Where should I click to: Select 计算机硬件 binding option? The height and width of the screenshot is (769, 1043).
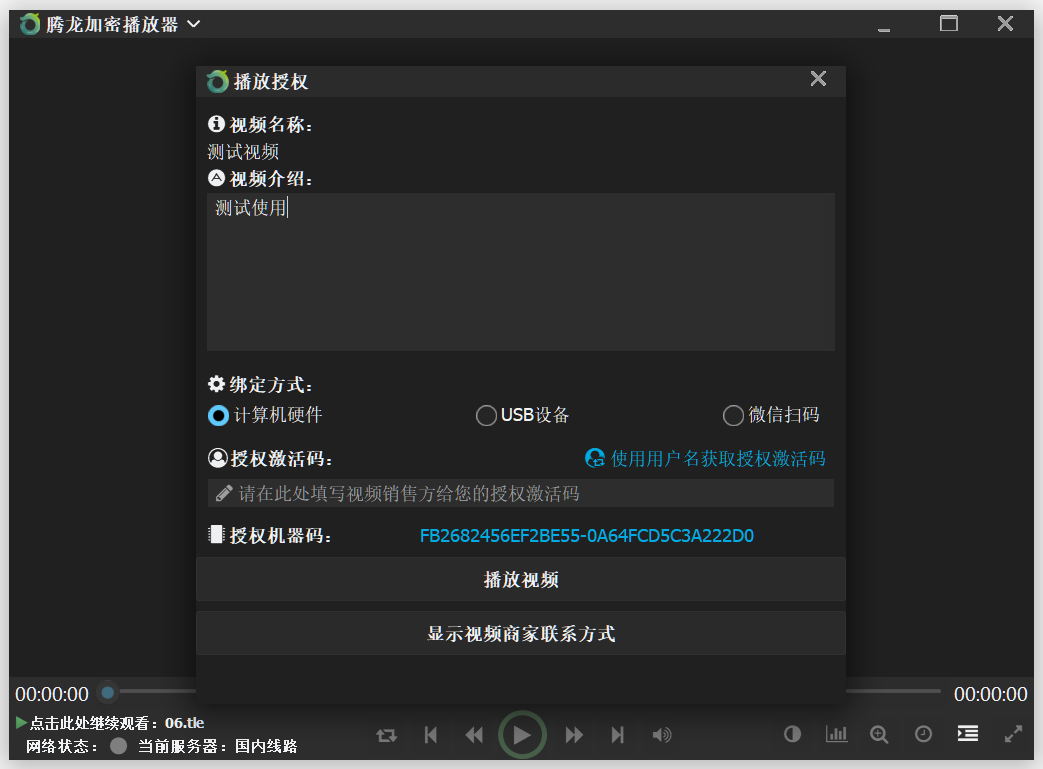(x=265, y=415)
